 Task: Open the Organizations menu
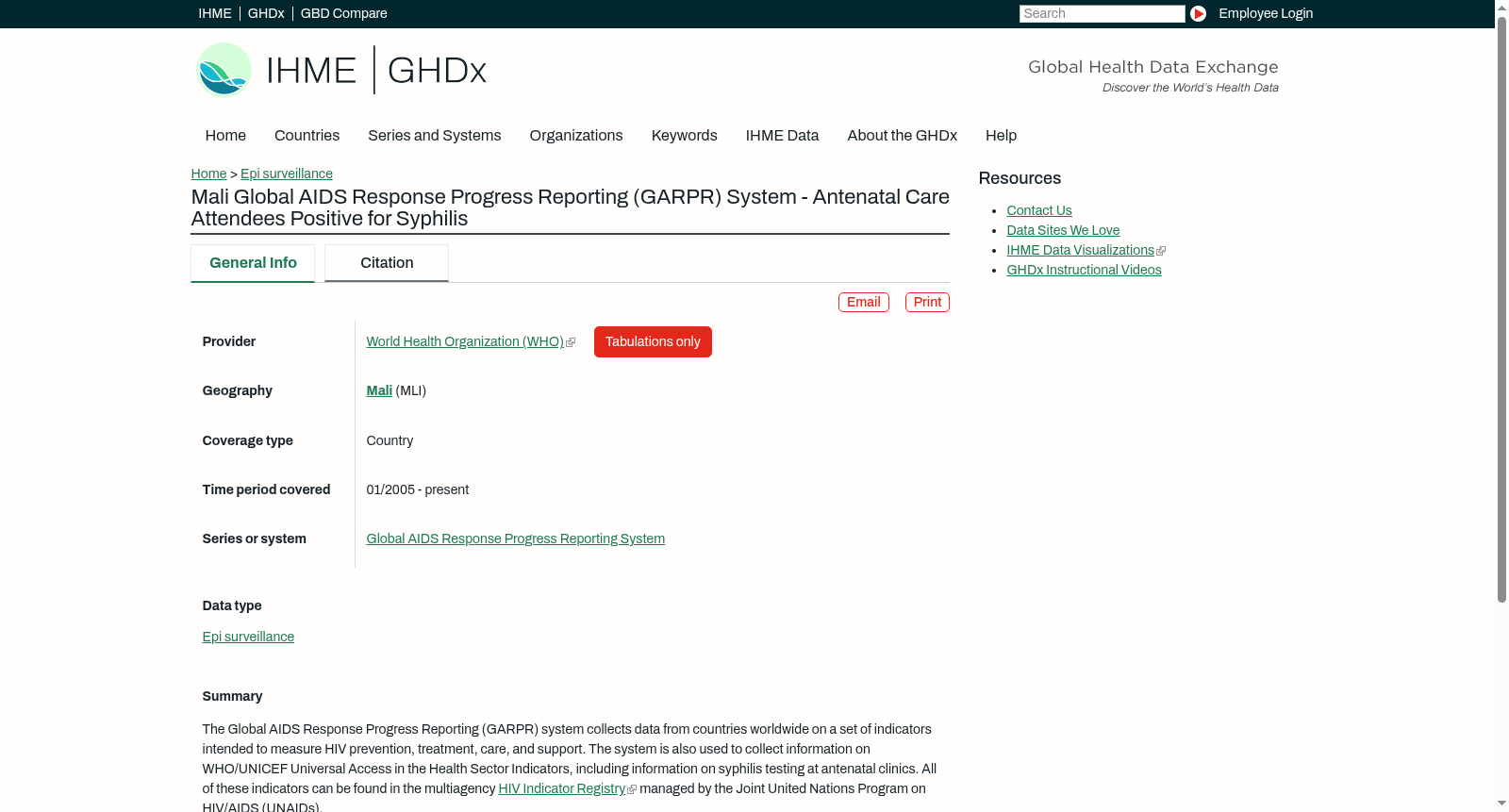tap(576, 135)
